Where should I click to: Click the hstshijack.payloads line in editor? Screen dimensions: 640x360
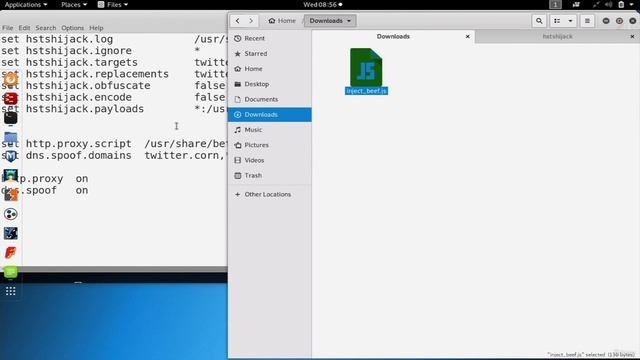(113, 109)
